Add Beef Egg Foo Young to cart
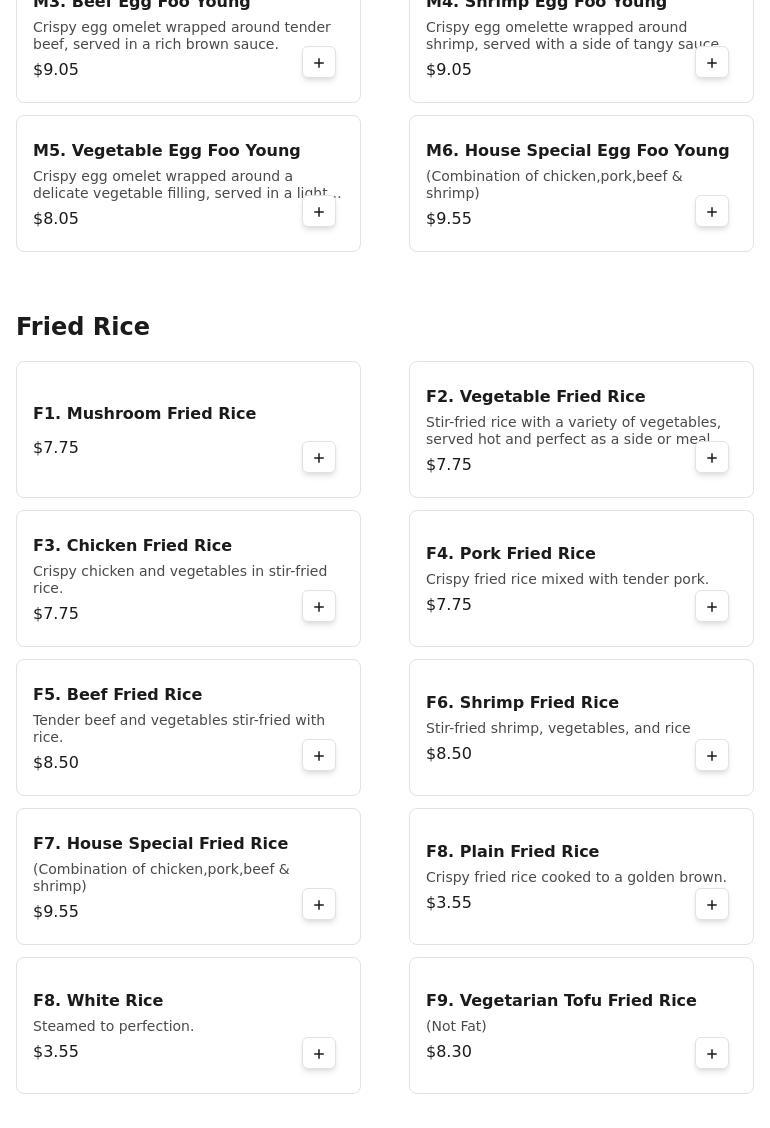Viewport: 770px width, 1128px height. [319, 63]
